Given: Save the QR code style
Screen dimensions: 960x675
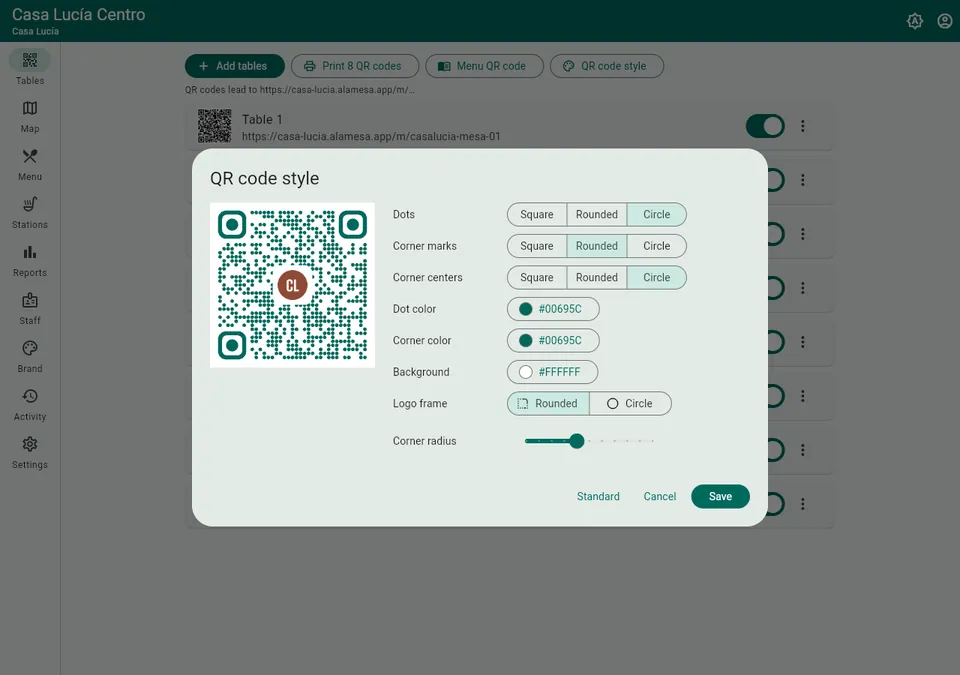Looking at the screenshot, I should (720, 496).
